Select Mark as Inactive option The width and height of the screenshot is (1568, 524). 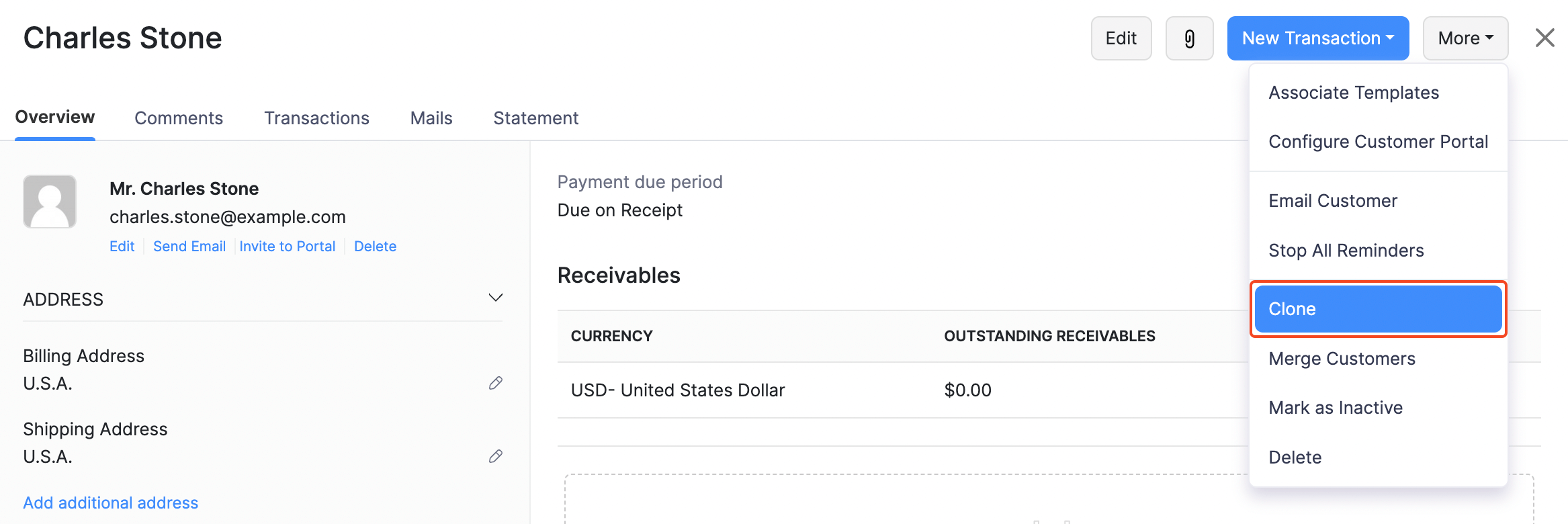(x=1336, y=408)
